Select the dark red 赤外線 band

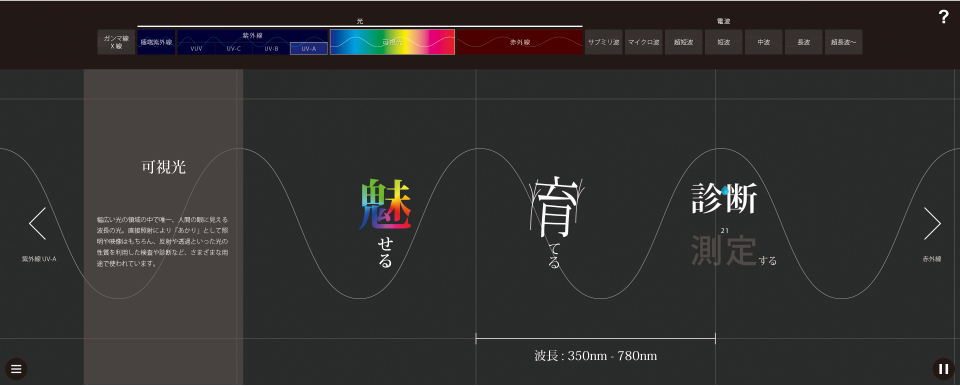520,42
